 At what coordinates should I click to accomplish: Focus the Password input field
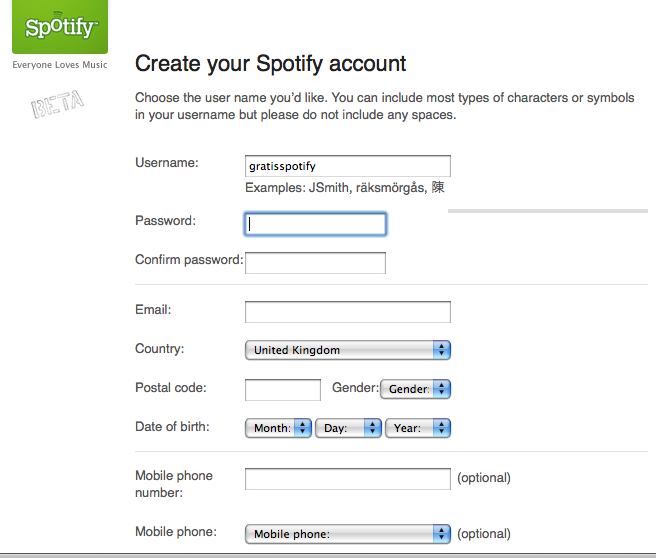click(x=315, y=224)
